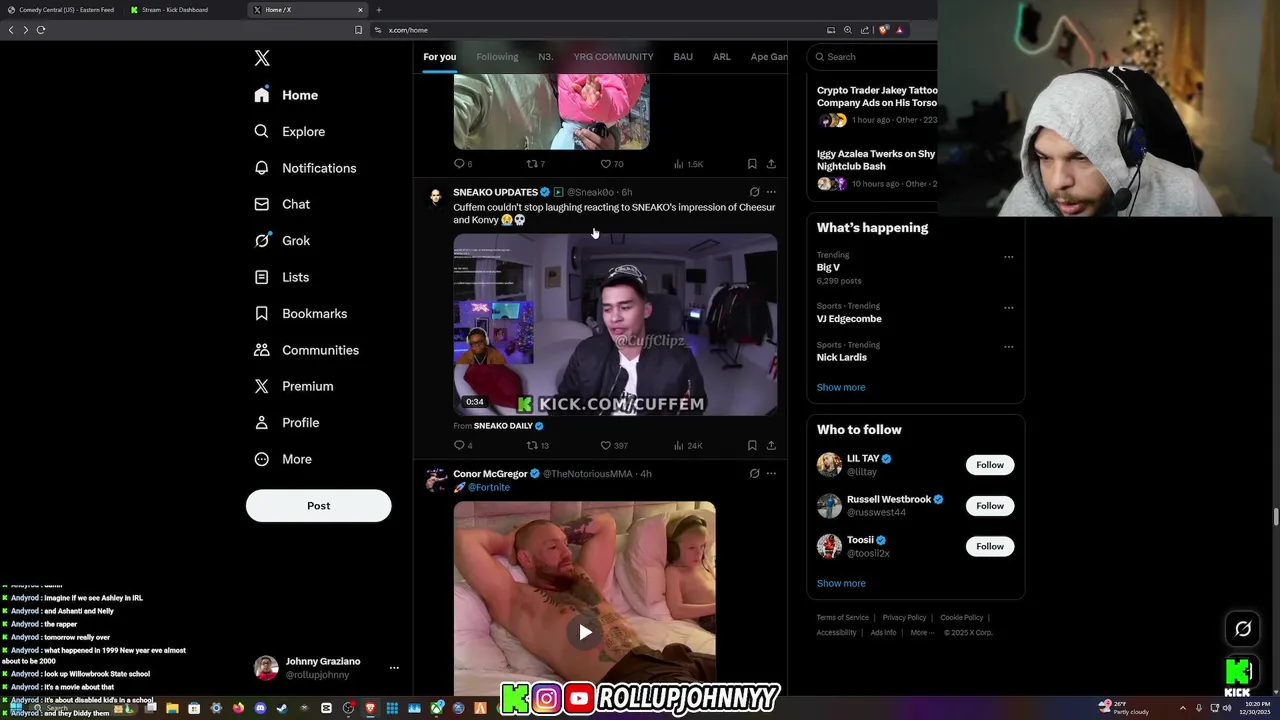
Task: Follow Toosii
Action: coord(990,546)
